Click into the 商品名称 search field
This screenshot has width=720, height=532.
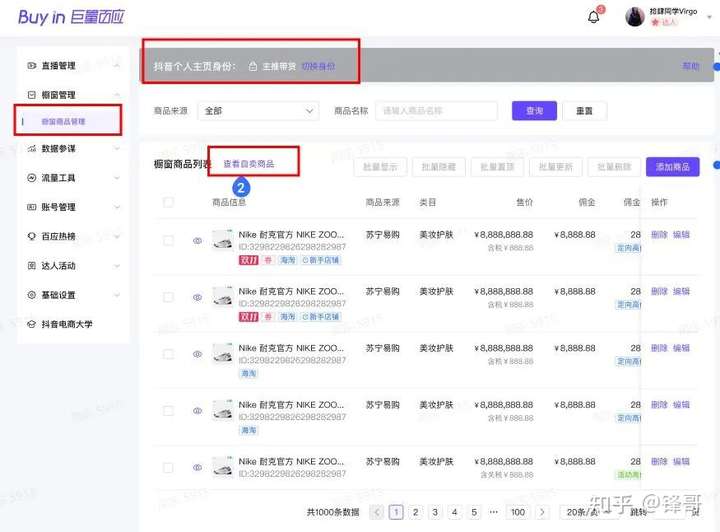[x=436, y=111]
